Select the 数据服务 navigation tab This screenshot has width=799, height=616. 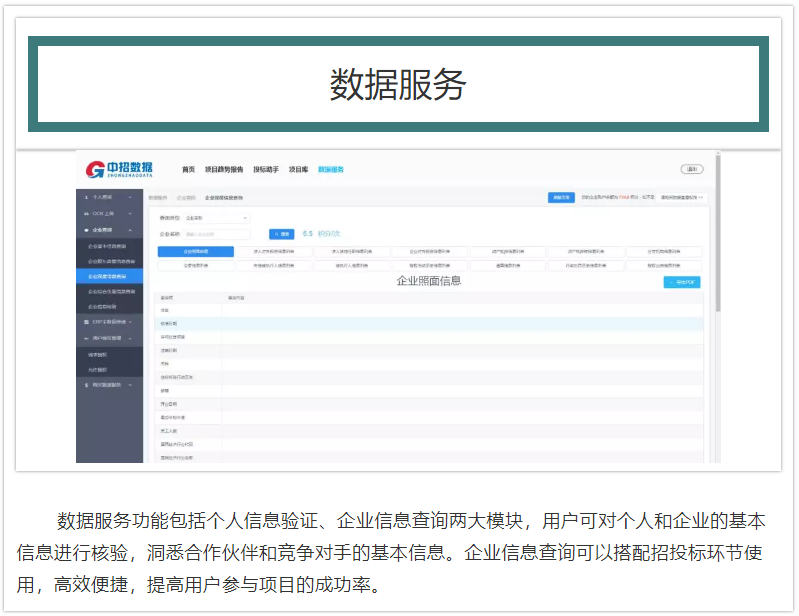[331, 170]
